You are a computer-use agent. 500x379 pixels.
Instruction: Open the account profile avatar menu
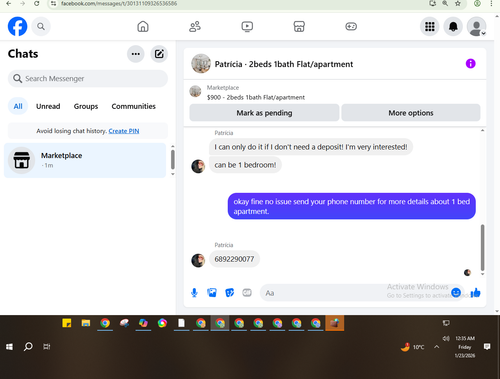476,26
